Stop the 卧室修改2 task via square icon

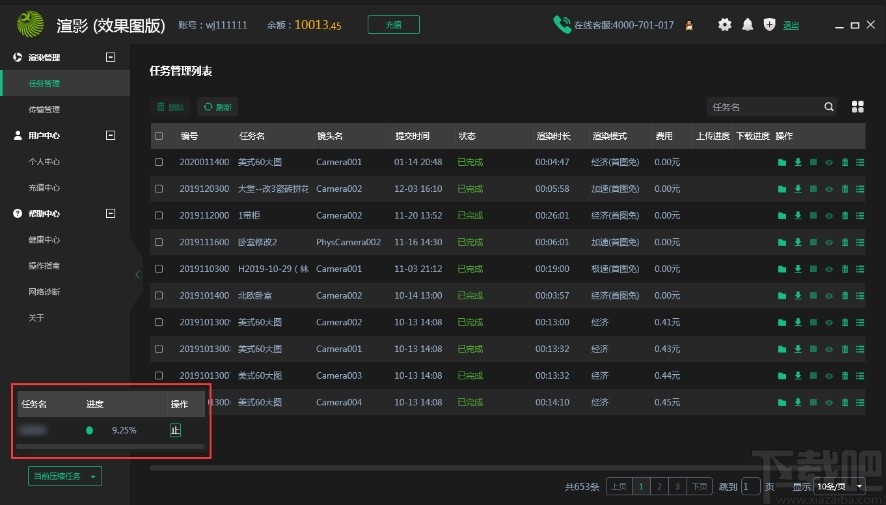point(813,242)
